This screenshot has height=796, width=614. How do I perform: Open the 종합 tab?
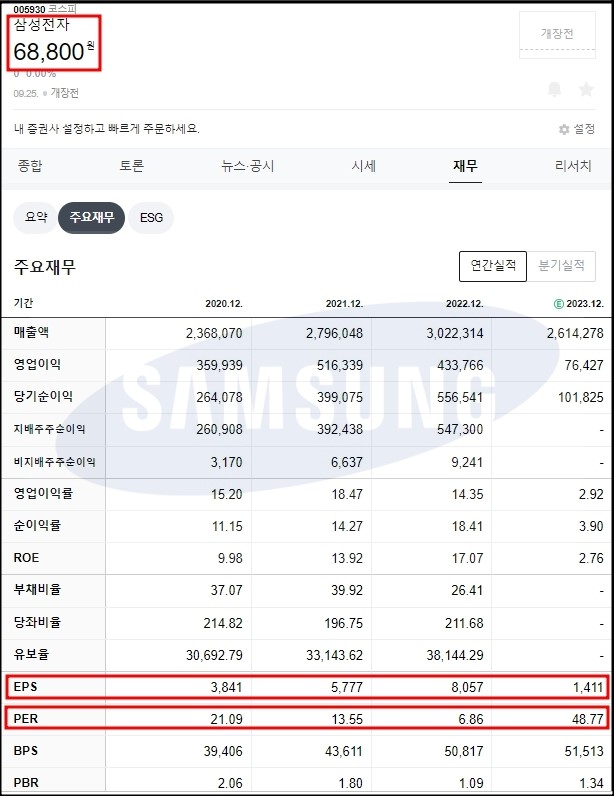click(30, 165)
